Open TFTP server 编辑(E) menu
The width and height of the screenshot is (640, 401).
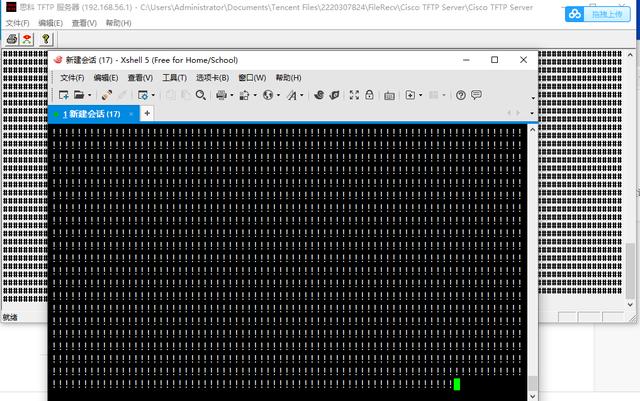[x=51, y=23]
